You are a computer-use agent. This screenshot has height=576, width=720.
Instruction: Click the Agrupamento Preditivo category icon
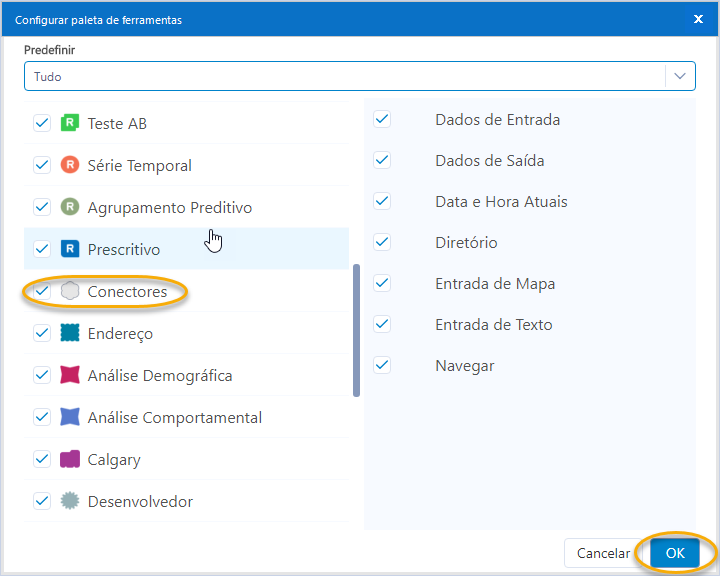[x=70, y=208]
